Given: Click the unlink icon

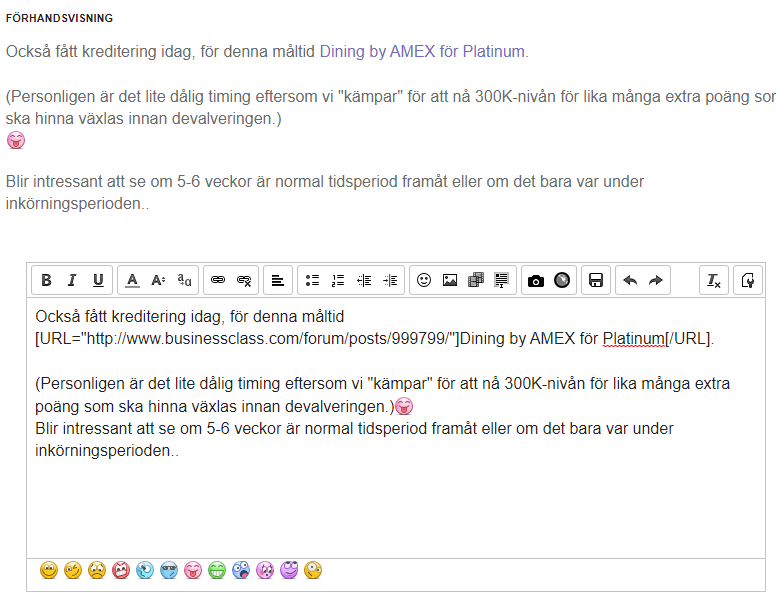Looking at the screenshot, I should coord(243,281).
